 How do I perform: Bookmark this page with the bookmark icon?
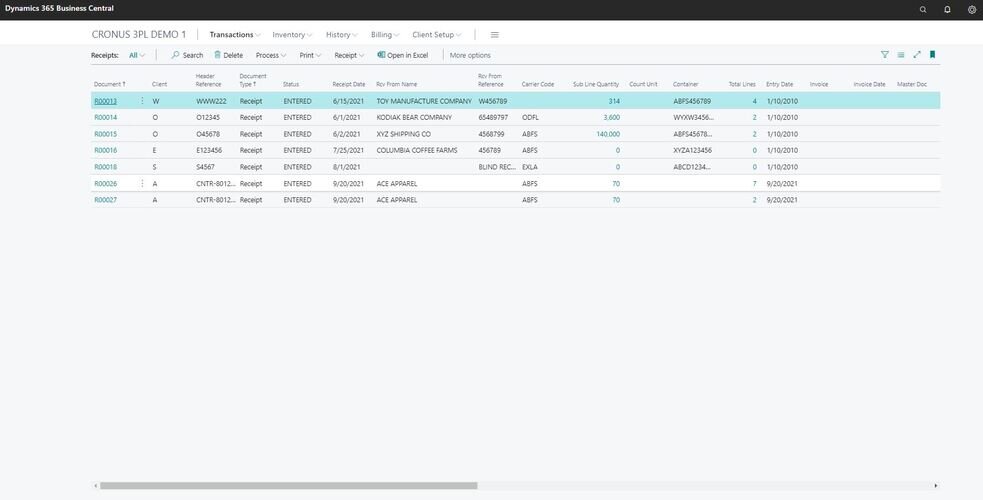coord(933,55)
